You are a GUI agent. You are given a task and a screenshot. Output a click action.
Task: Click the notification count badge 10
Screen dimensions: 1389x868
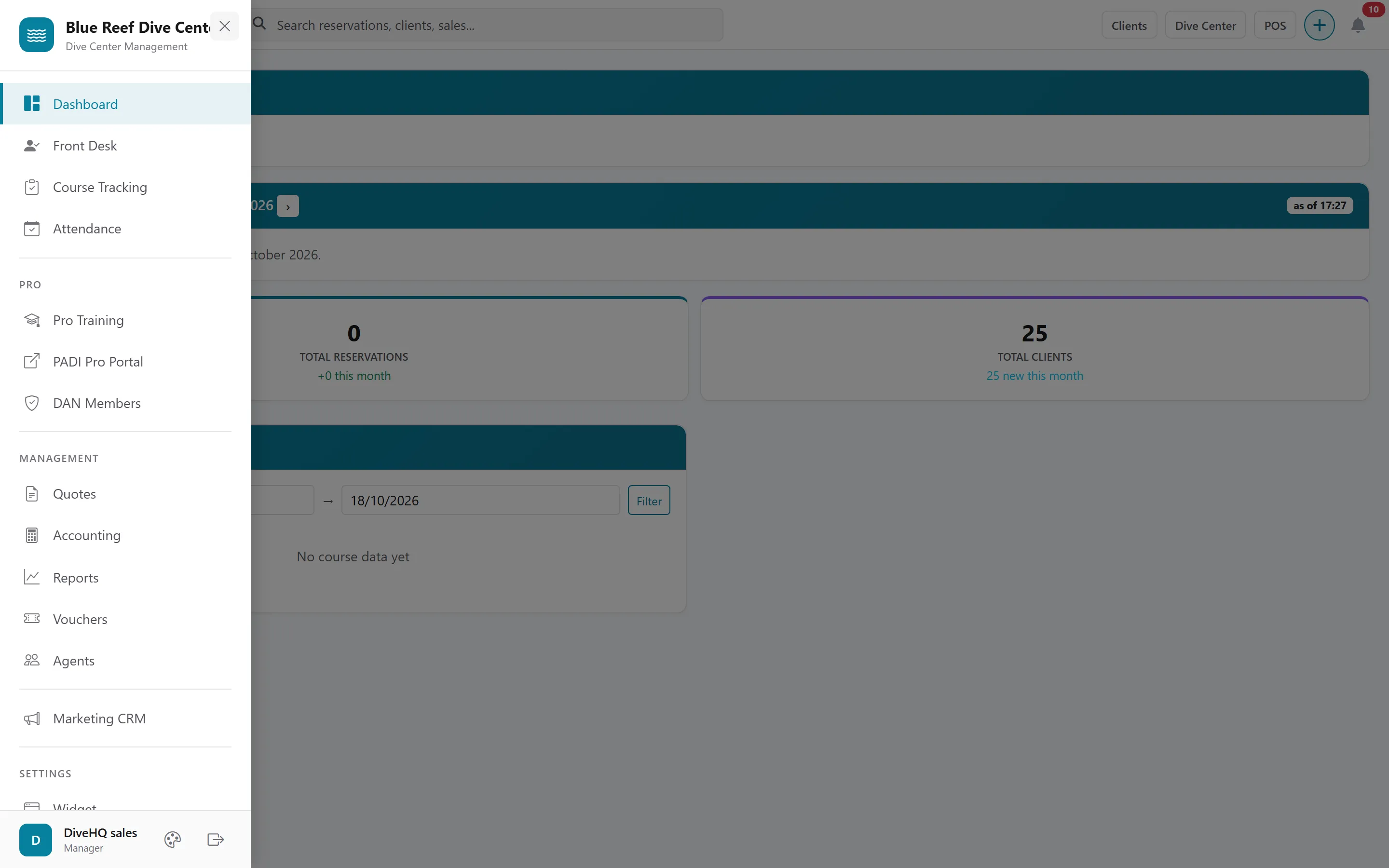tap(1374, 9)
